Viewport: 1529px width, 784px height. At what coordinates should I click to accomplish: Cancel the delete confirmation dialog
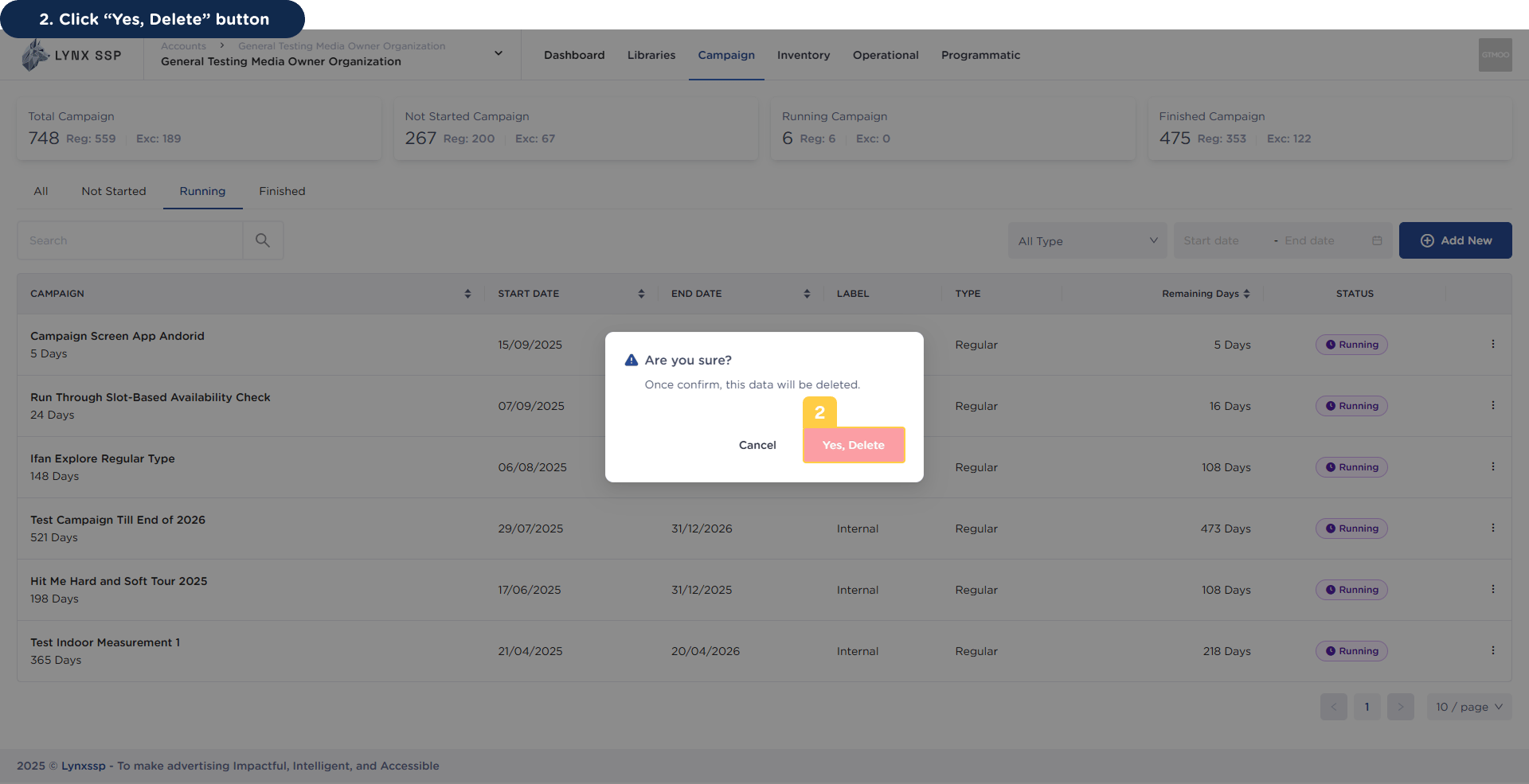pos(757,445)
